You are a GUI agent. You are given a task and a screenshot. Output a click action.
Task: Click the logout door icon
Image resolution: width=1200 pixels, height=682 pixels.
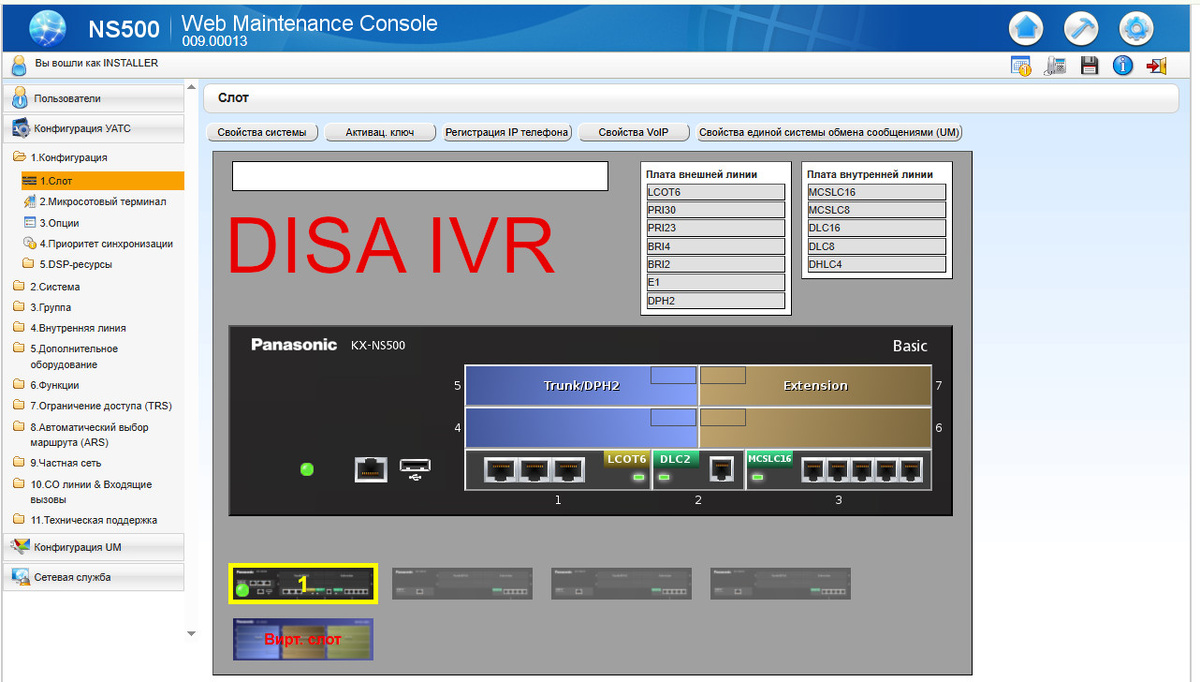(x=1157, y=64)
